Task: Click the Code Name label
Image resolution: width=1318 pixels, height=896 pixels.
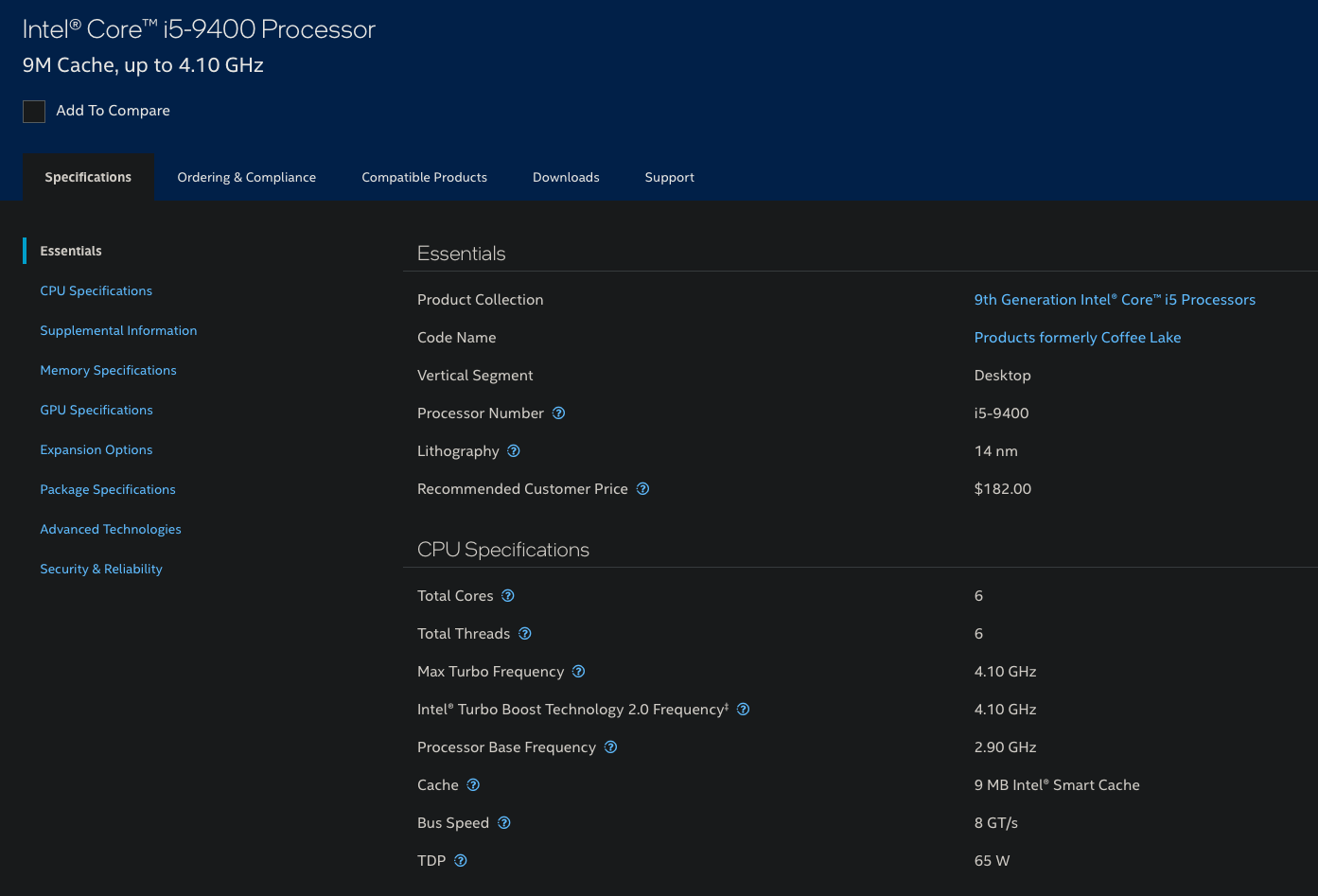Action: (457, 337)
